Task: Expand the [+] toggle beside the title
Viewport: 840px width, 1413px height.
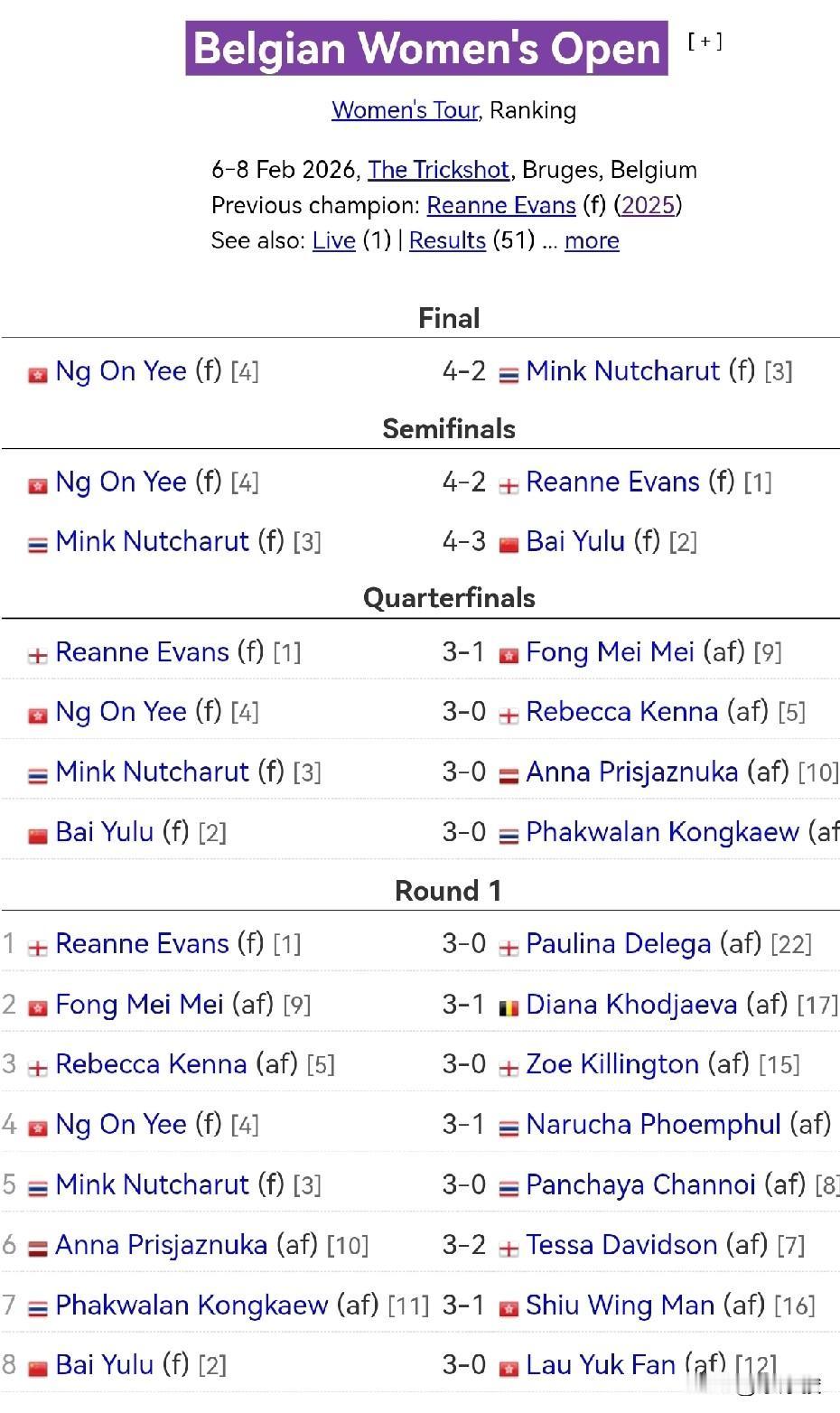Action: pos(705,41)
